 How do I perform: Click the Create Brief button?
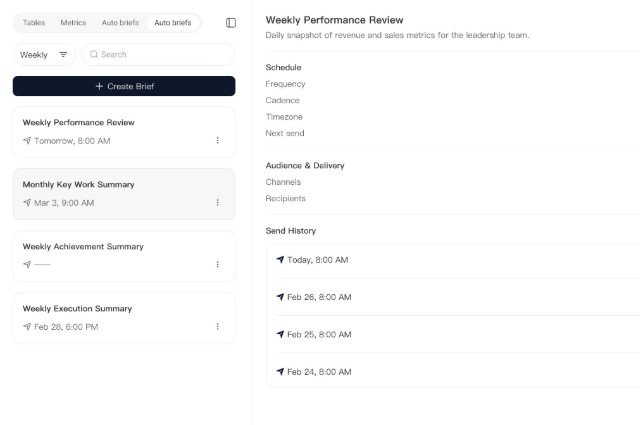[124, 86]
